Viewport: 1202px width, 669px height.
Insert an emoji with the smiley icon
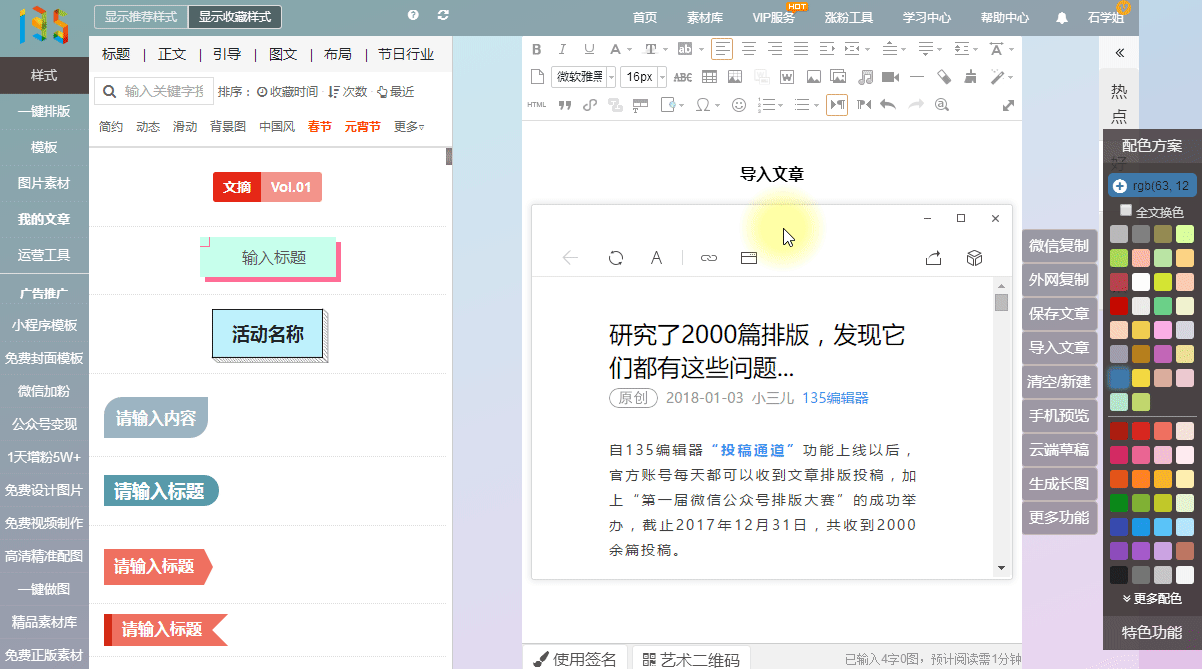point(739,105)
